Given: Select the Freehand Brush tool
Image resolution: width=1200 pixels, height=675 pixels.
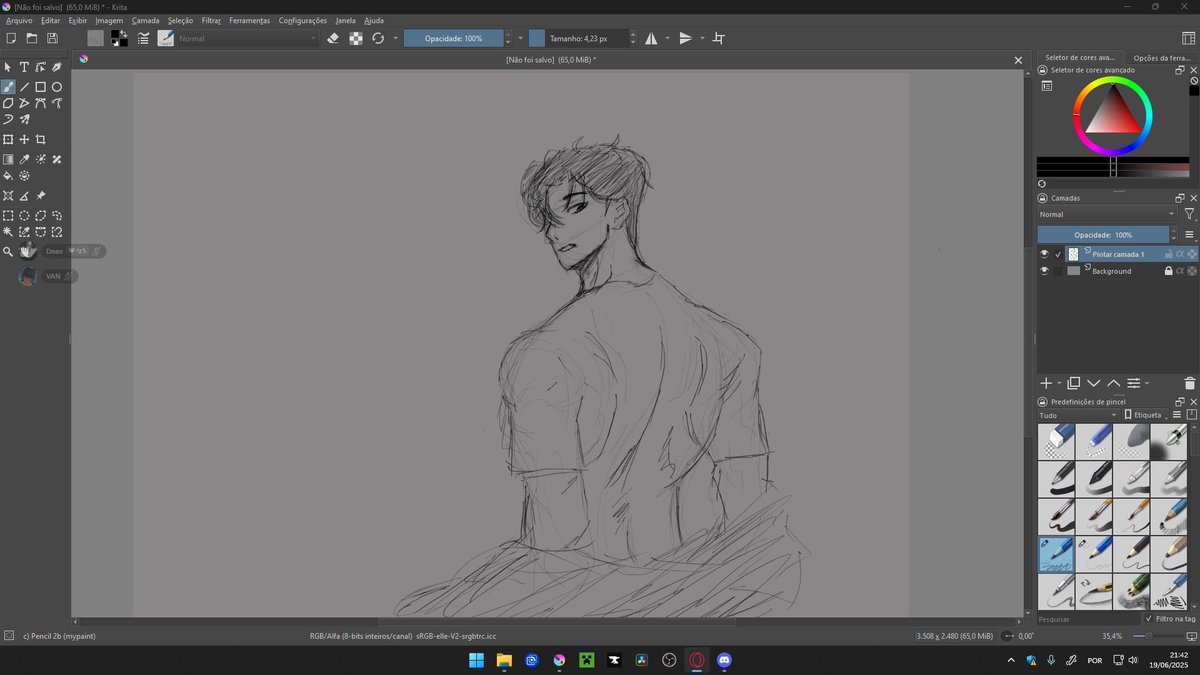Looking at the screenshot, I should tap(8, 87).
